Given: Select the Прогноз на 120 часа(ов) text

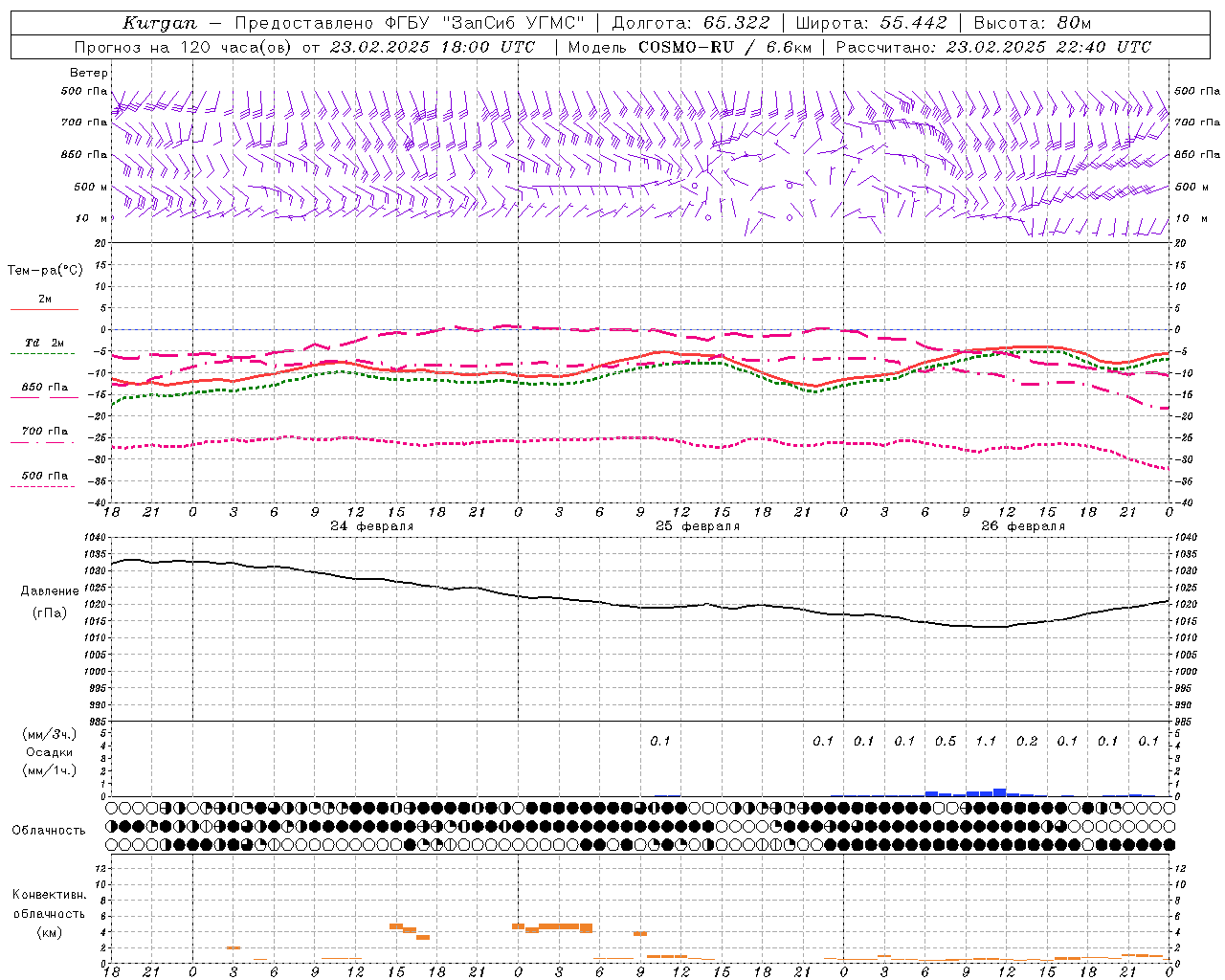Looking at the screenshot, I should [184, 47].
